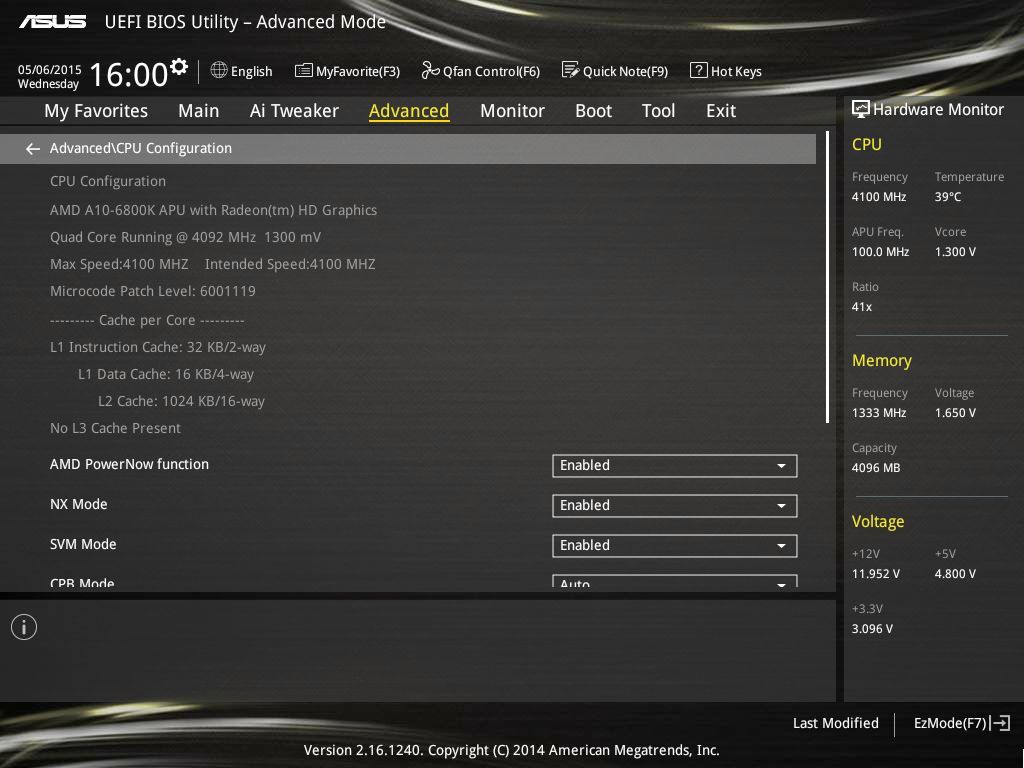Click the Microcode Patch Level: 6001119 line

click(x=153, y=291)
